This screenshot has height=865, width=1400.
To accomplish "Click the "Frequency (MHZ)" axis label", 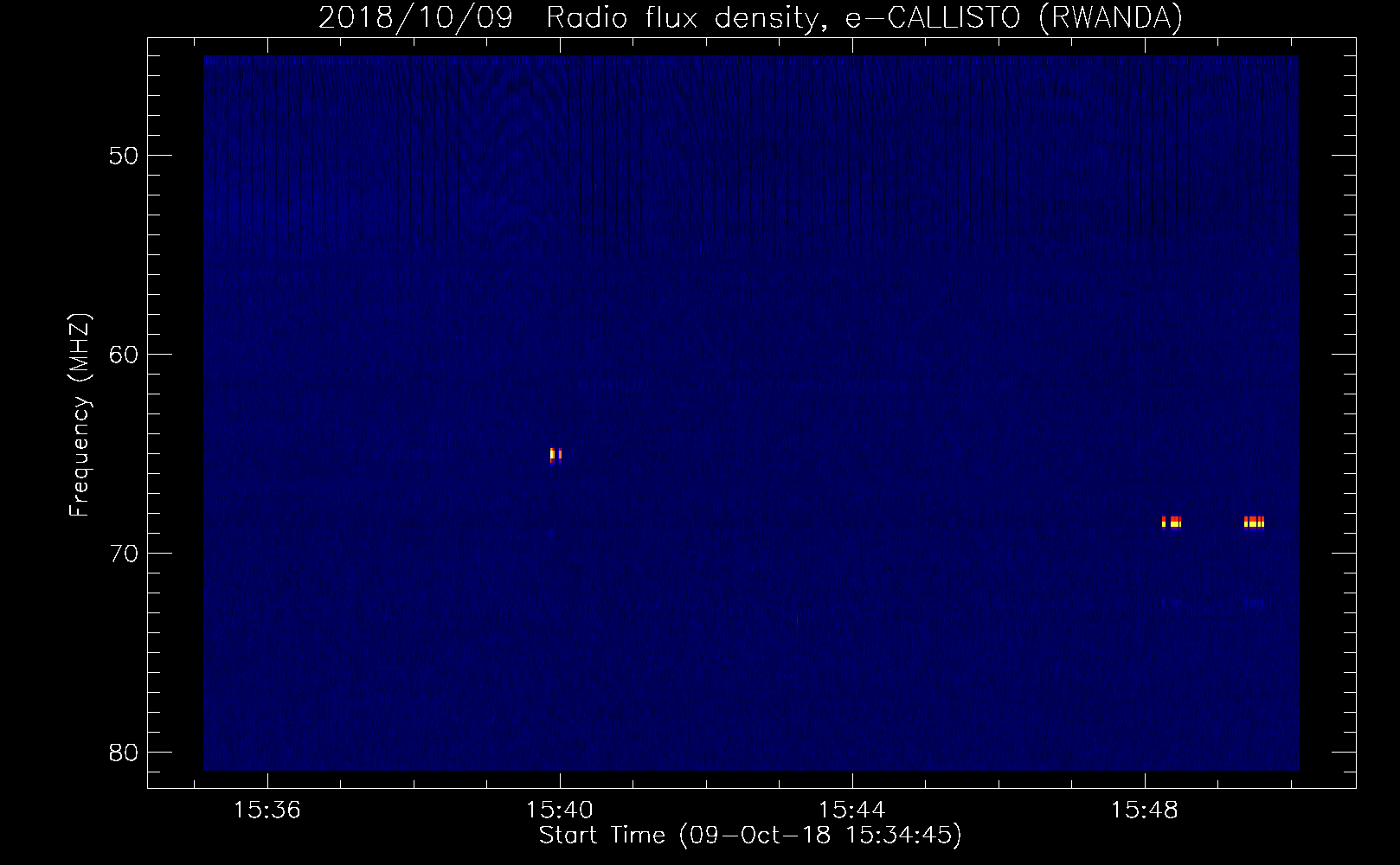I will (x=79, y=415).
